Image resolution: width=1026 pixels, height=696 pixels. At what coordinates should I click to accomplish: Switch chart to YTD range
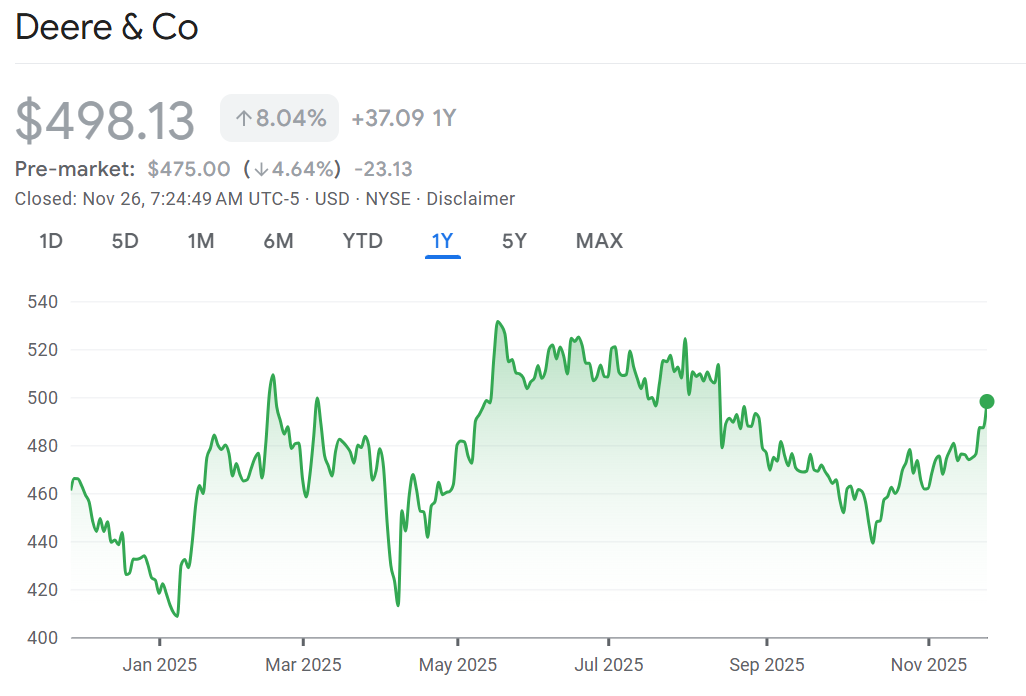362,241
